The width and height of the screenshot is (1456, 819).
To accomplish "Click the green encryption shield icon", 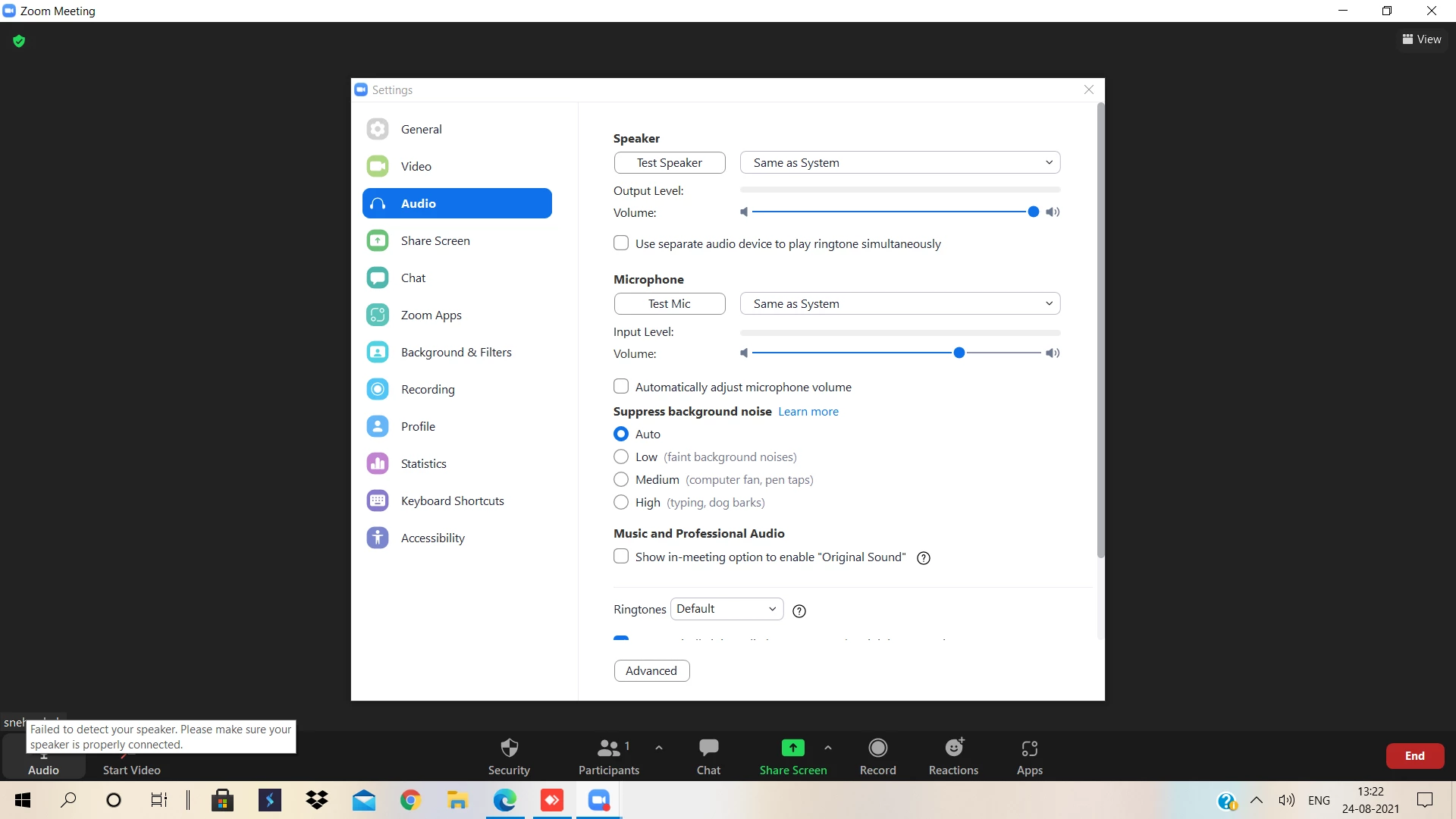I will click(19, 41).
